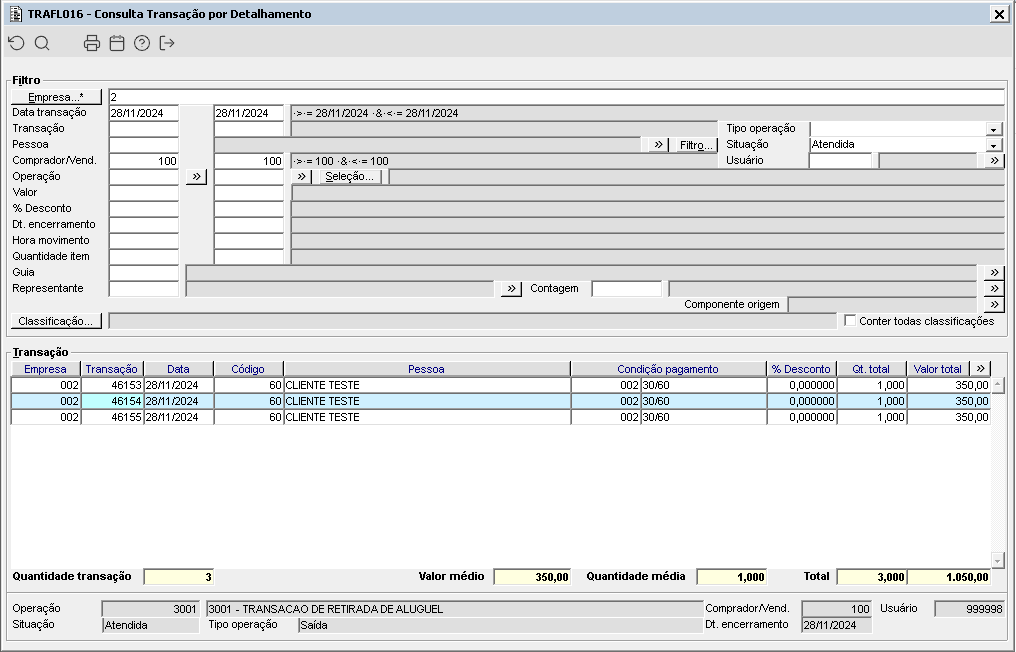
Task: Sort by the Transação column header
Action: (x=112, y=369)
